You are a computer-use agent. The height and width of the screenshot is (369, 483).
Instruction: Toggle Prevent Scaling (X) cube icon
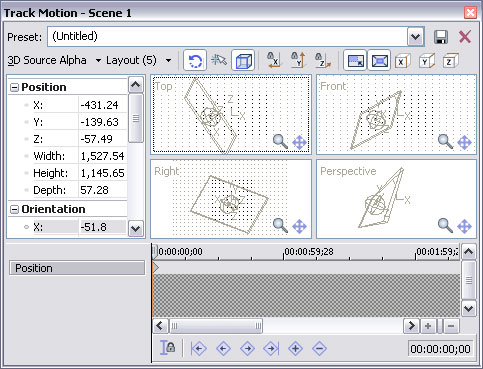pyautogui.click(x=402, y=61)
